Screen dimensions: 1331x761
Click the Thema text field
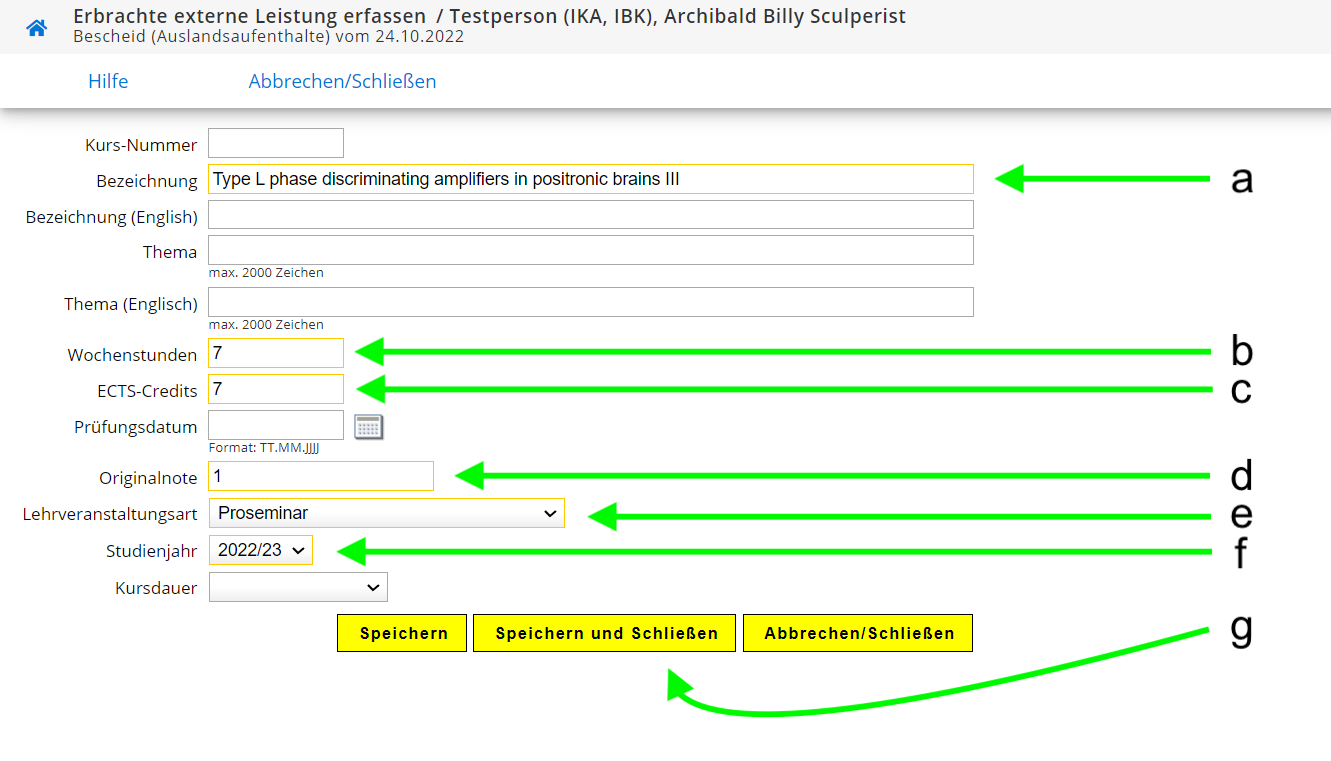point(591,250)
